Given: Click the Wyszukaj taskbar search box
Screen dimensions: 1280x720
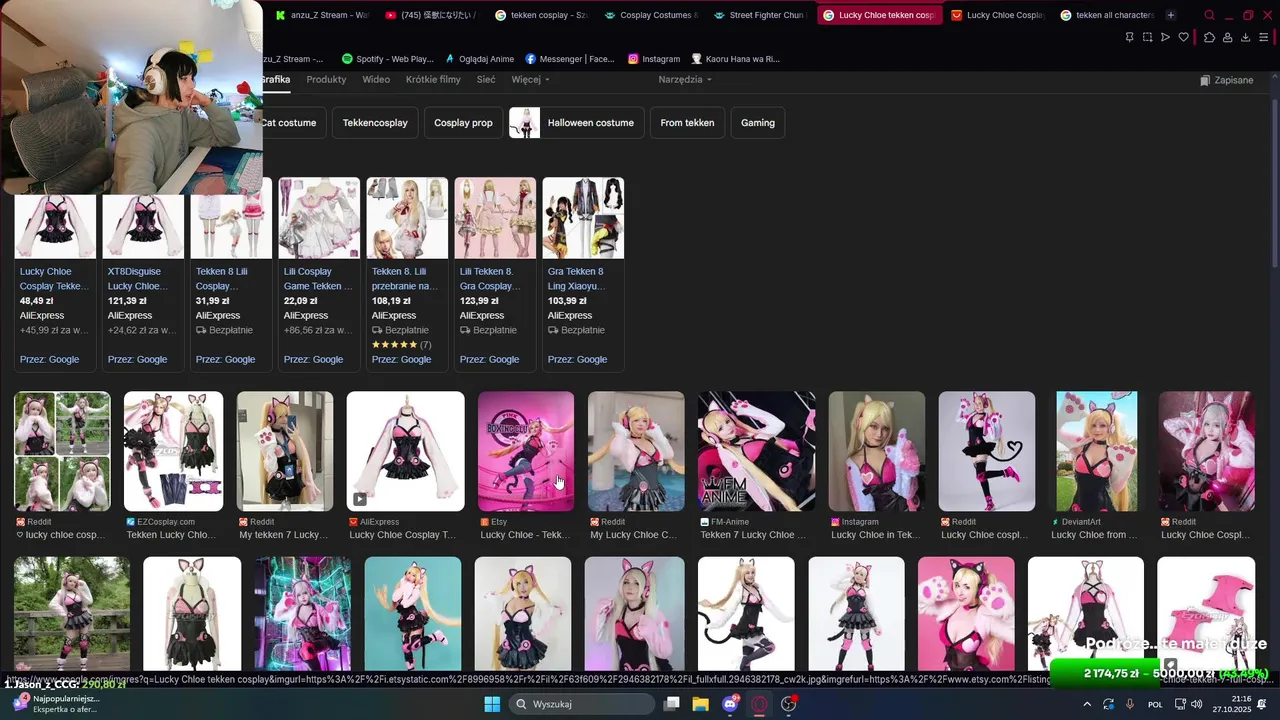Looking at the screenshot, I should (584, 704).
